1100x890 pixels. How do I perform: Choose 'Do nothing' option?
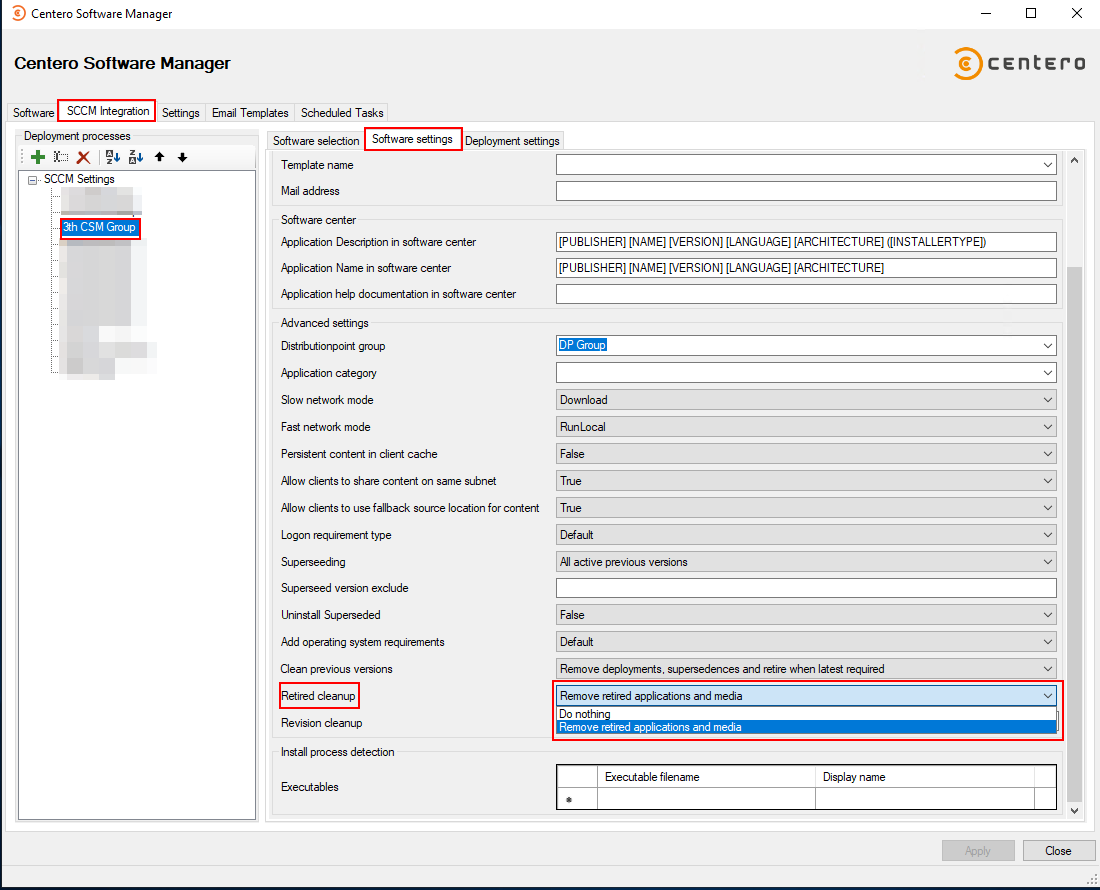click(806, 714)
